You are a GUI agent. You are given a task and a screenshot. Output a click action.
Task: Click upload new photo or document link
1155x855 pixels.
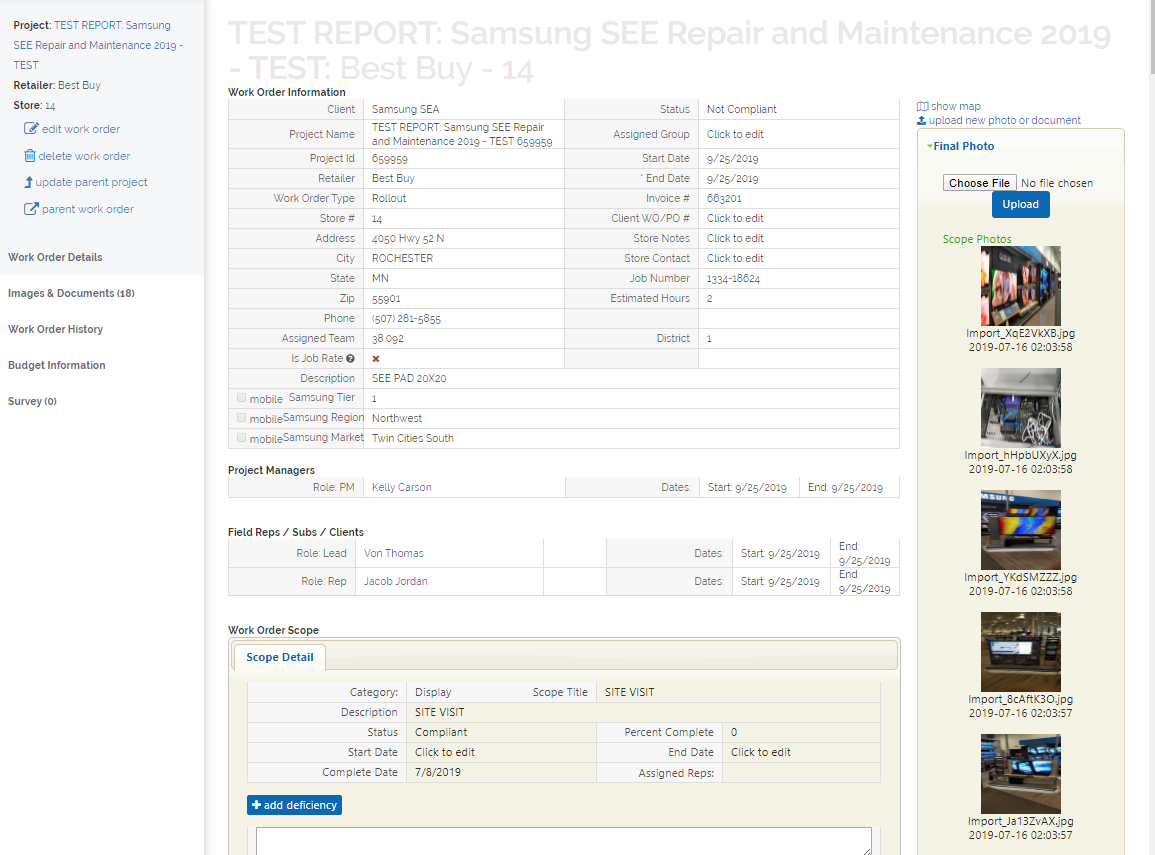click(x=1005, y=120)
